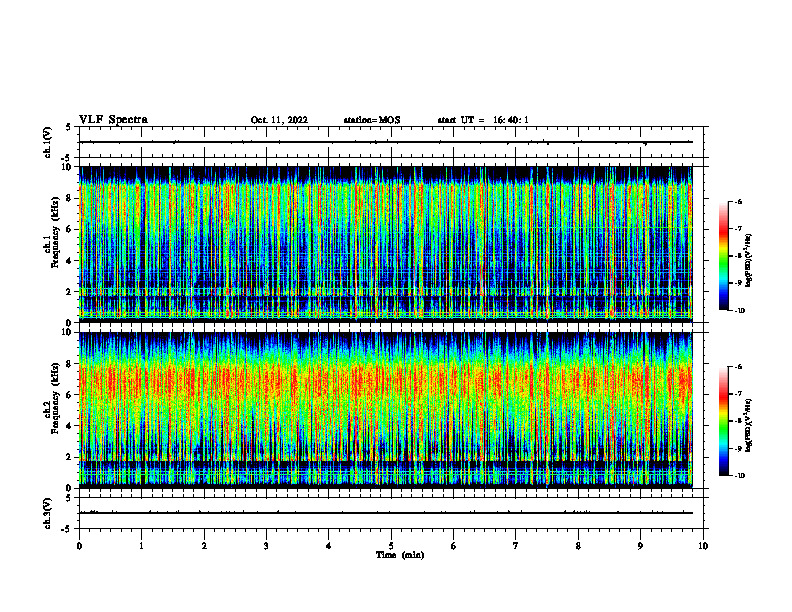Click the ch.3 voltage waveform trace
The height and width of the screenshot is (612, 792).
click(x=385, y=513)
